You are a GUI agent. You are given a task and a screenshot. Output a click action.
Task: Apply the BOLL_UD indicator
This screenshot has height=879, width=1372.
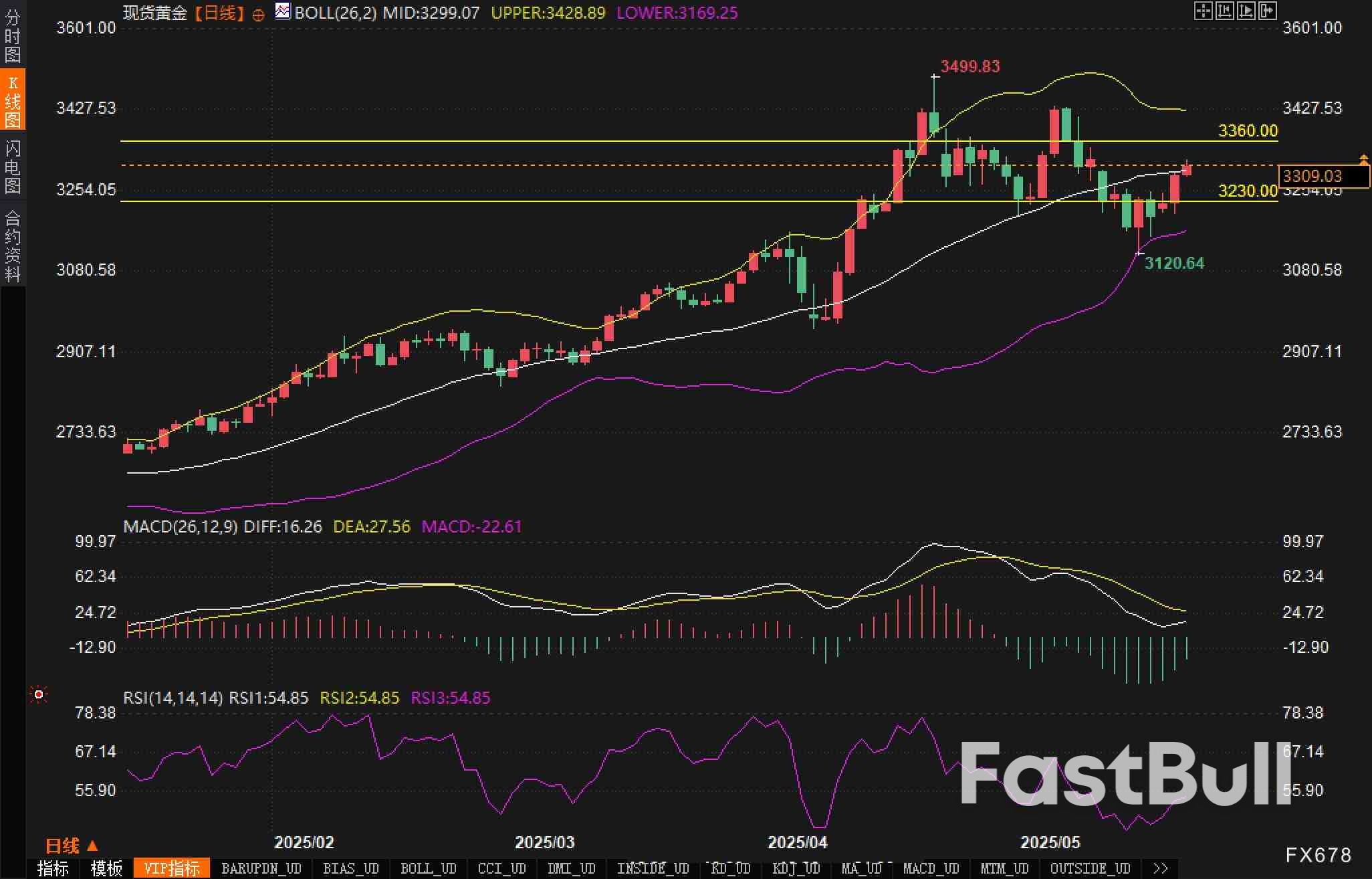pyautogui.click(x=428, y=868)
